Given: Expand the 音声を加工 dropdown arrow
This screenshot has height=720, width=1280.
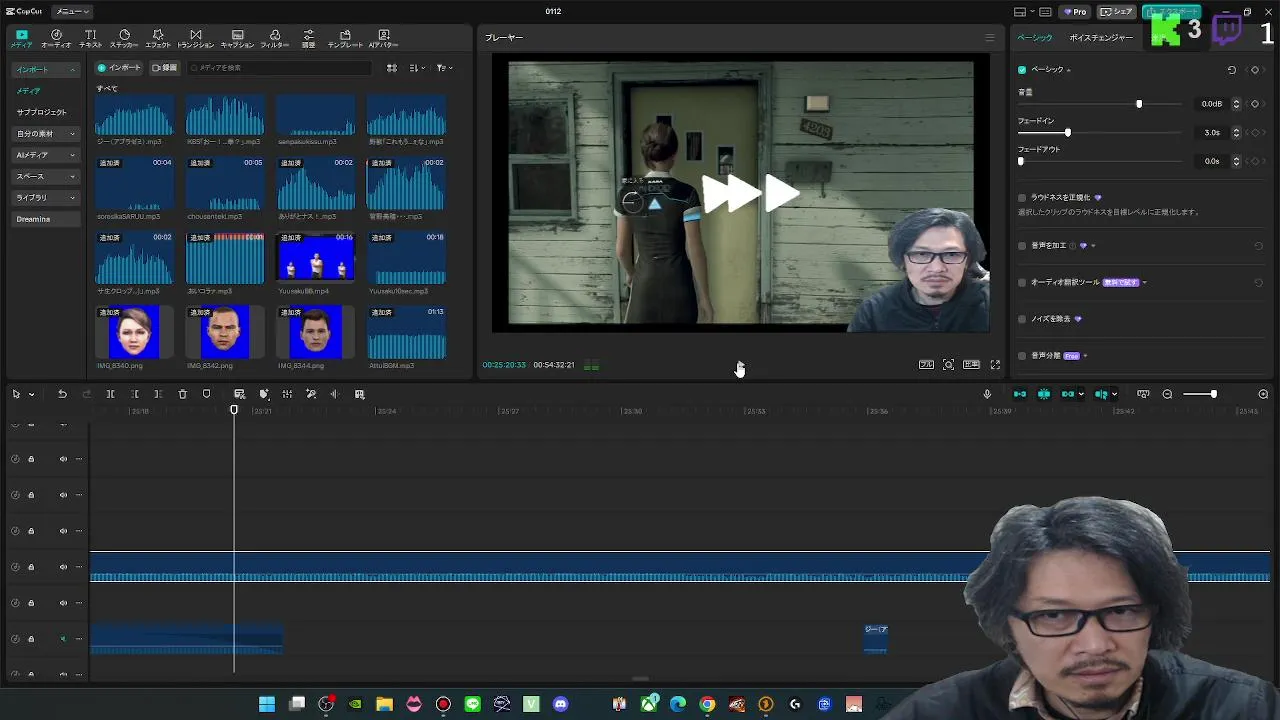Looking at the screenshot, I should pyautogui.click(x=1093, y=245).
